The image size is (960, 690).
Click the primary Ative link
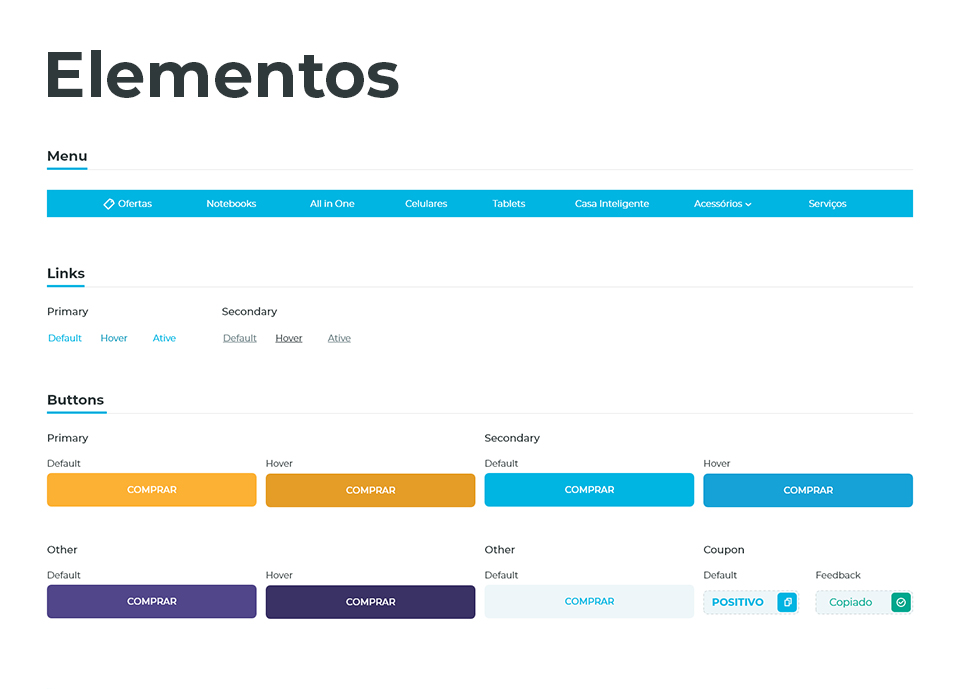(164, 338)
